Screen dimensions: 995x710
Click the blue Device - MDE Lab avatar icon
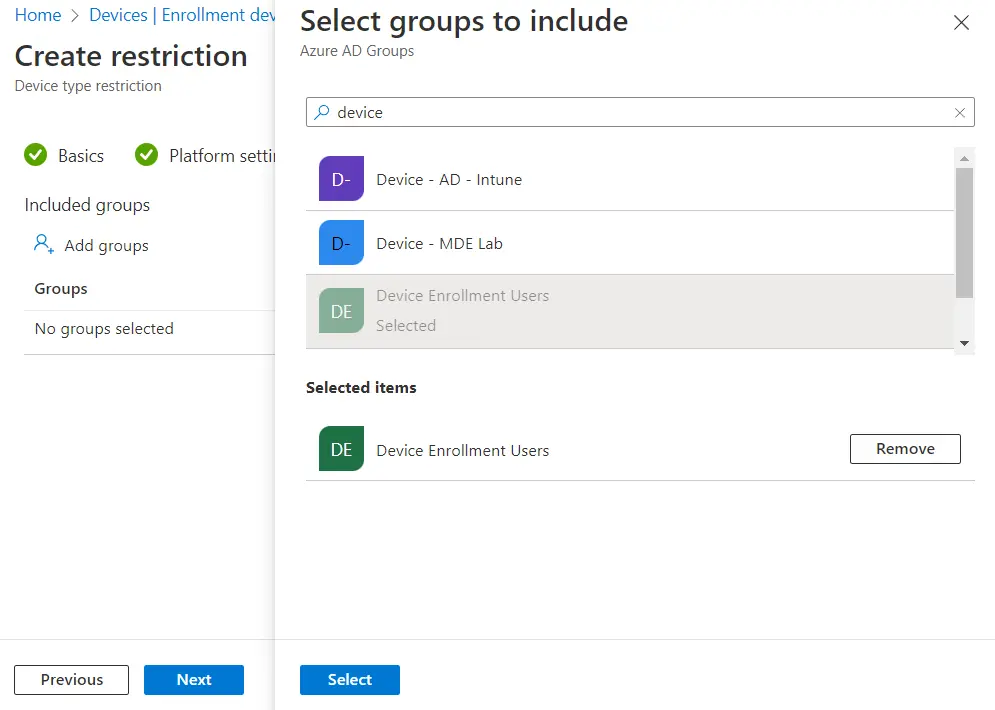[x=341, y=243]
